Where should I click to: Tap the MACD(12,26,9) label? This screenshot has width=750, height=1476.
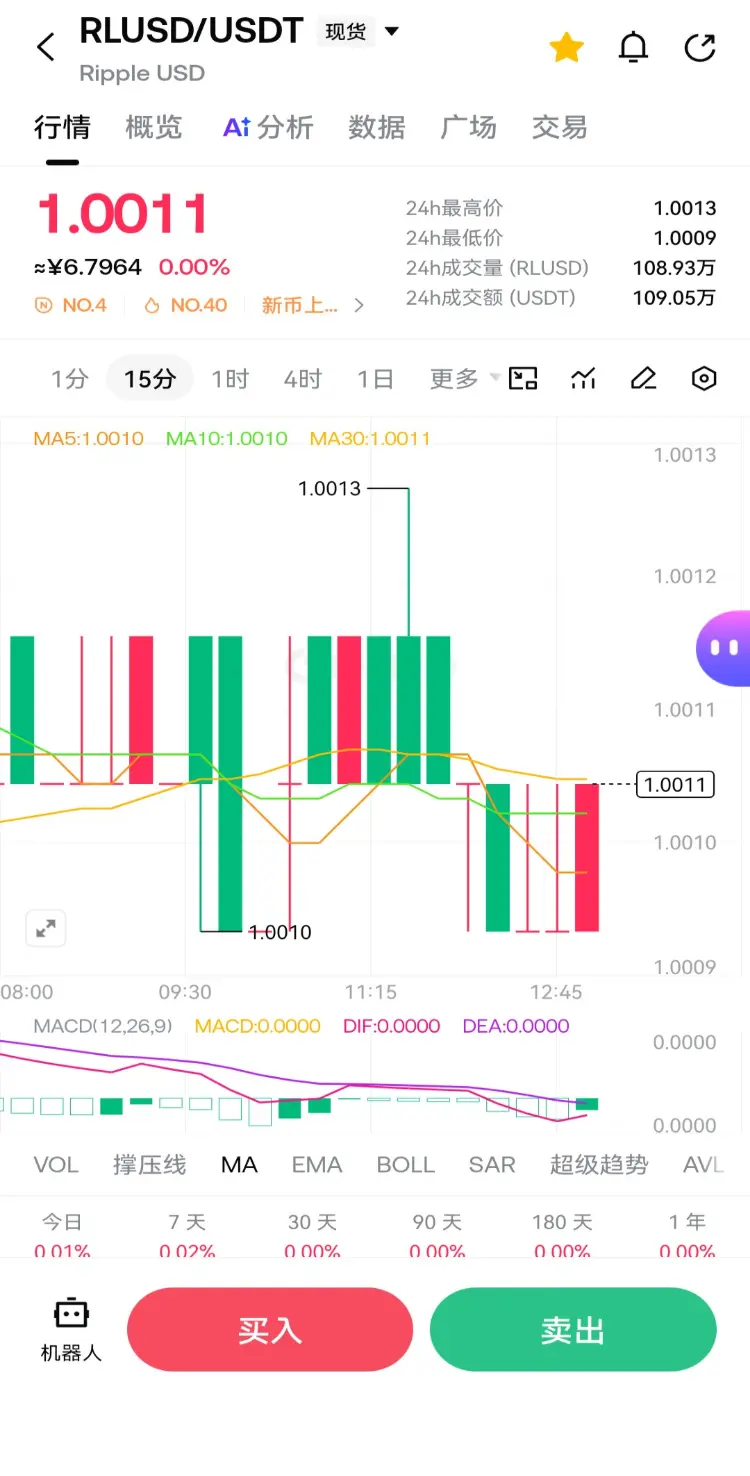pos(105,1026)
